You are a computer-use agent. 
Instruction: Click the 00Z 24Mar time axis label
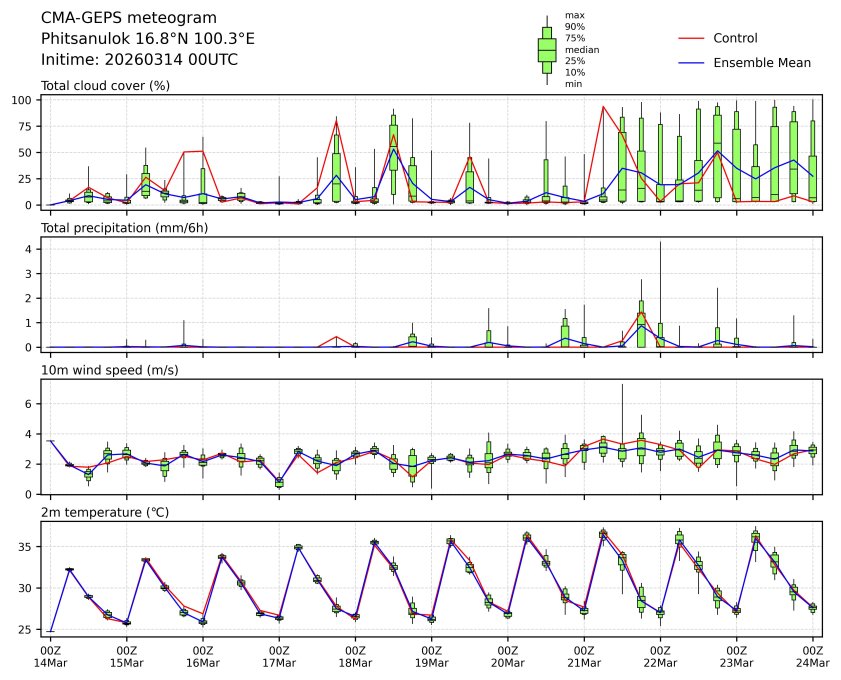[812, 655]
